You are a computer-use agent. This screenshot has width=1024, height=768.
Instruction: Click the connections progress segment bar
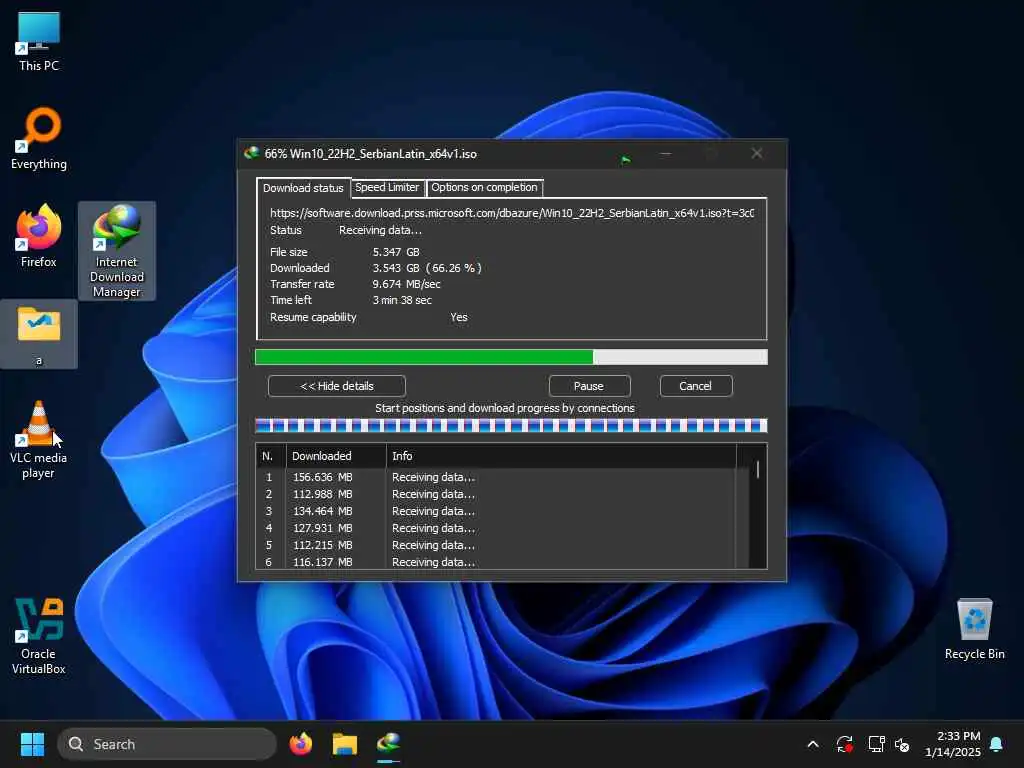pos(511,426)
